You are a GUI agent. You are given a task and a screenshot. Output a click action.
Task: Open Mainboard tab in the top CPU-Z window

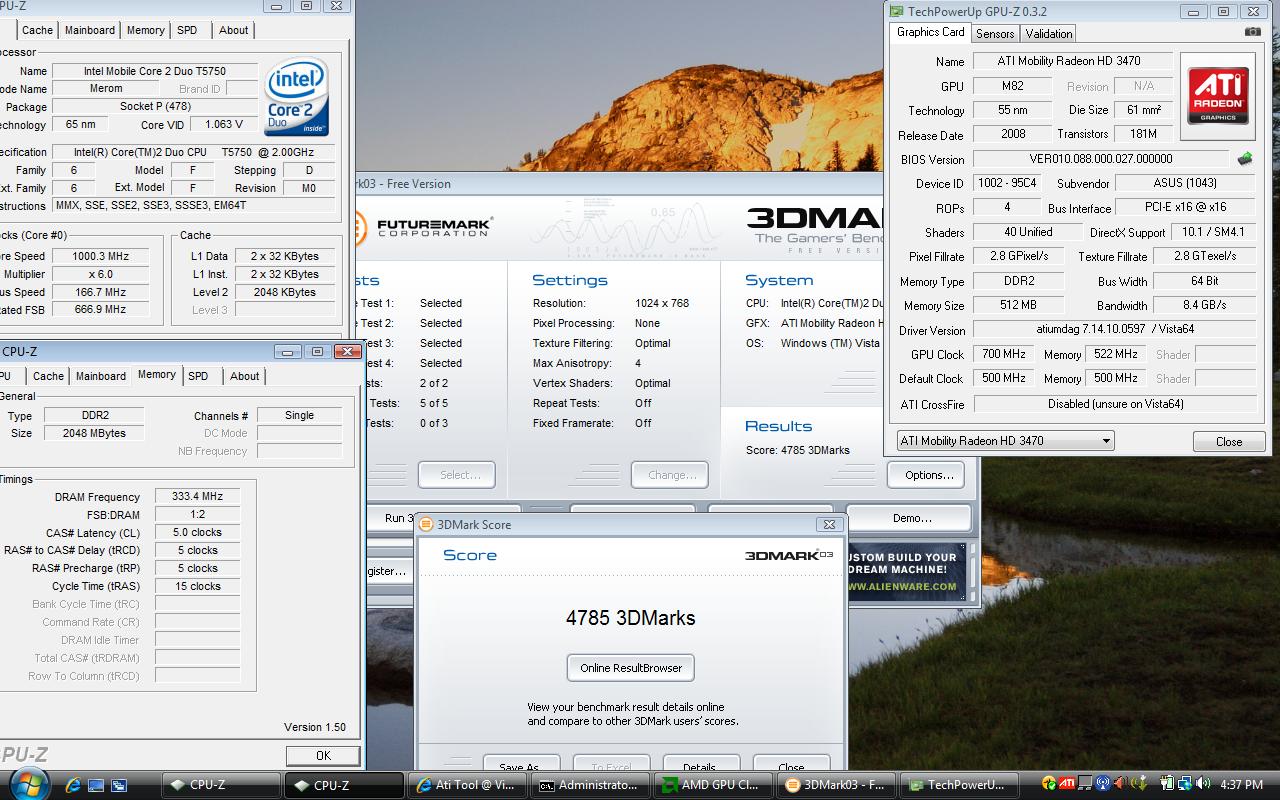[x=90, y=30]
